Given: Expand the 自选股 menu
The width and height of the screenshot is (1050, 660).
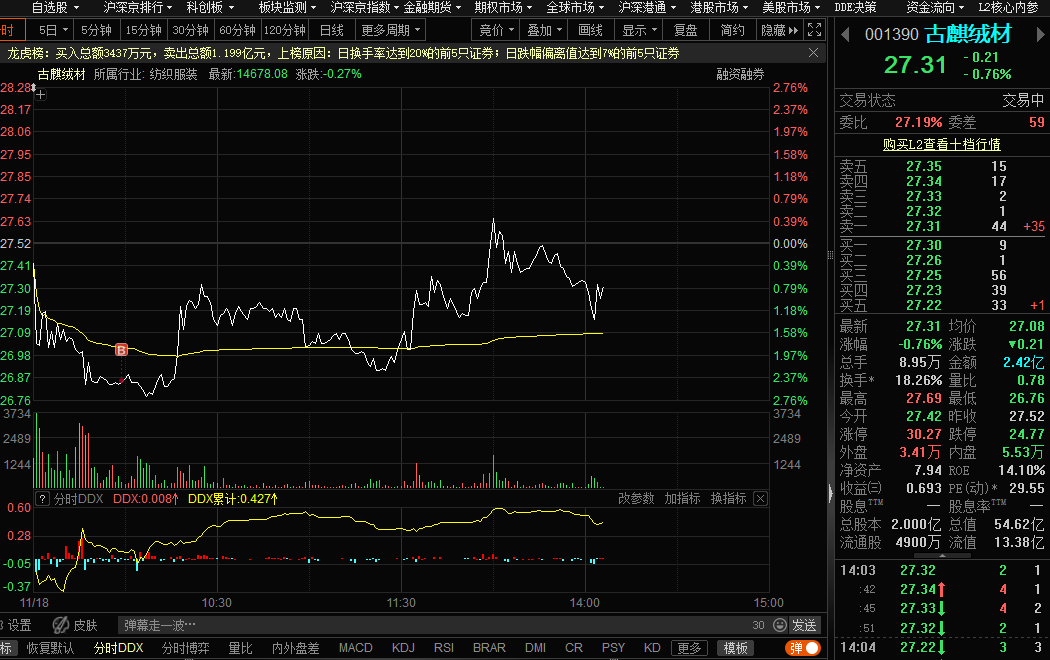Looking at the screenshot, I should coord(55,7).
